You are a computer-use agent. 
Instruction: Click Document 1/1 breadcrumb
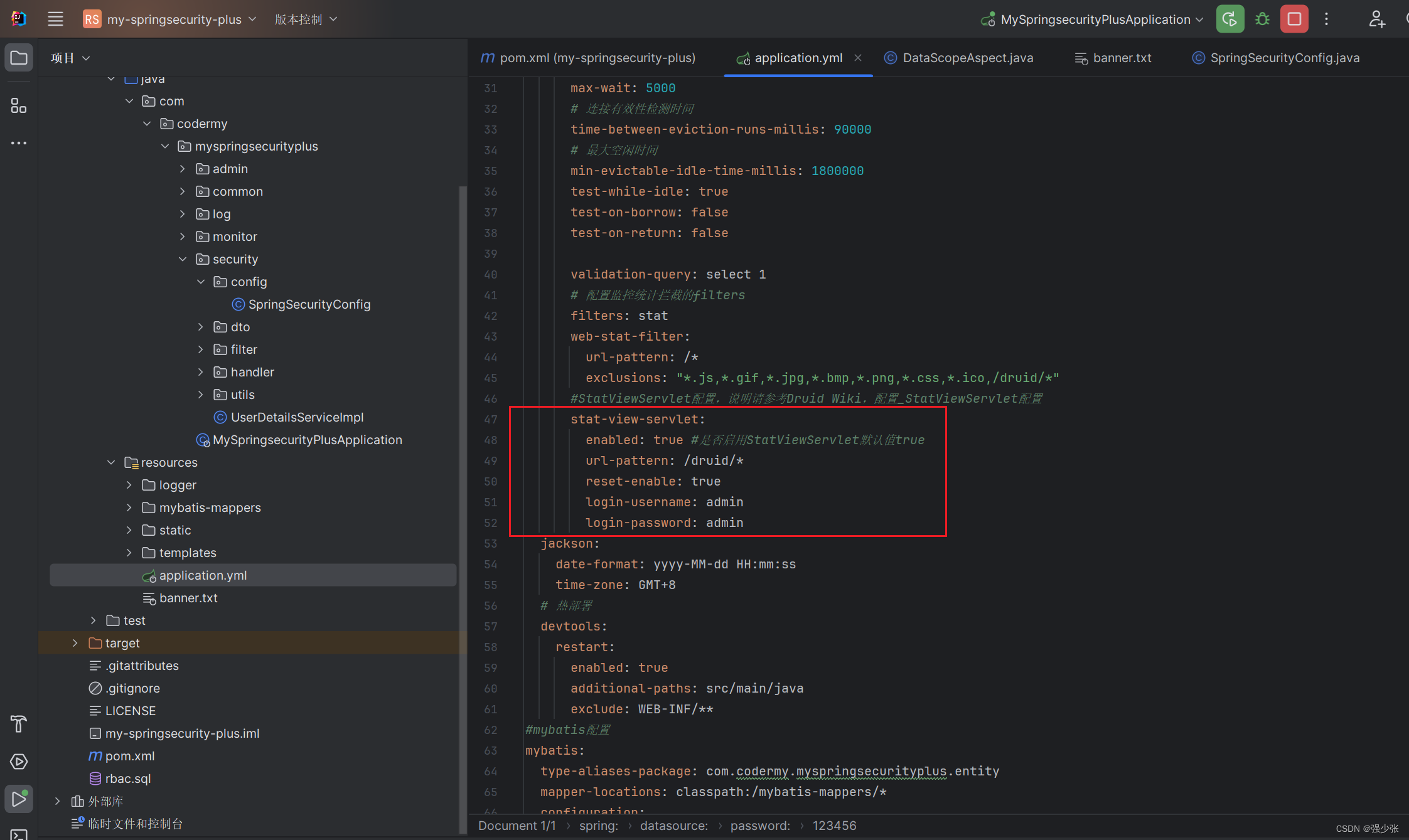pyautogui.click(x=517, y=826)
